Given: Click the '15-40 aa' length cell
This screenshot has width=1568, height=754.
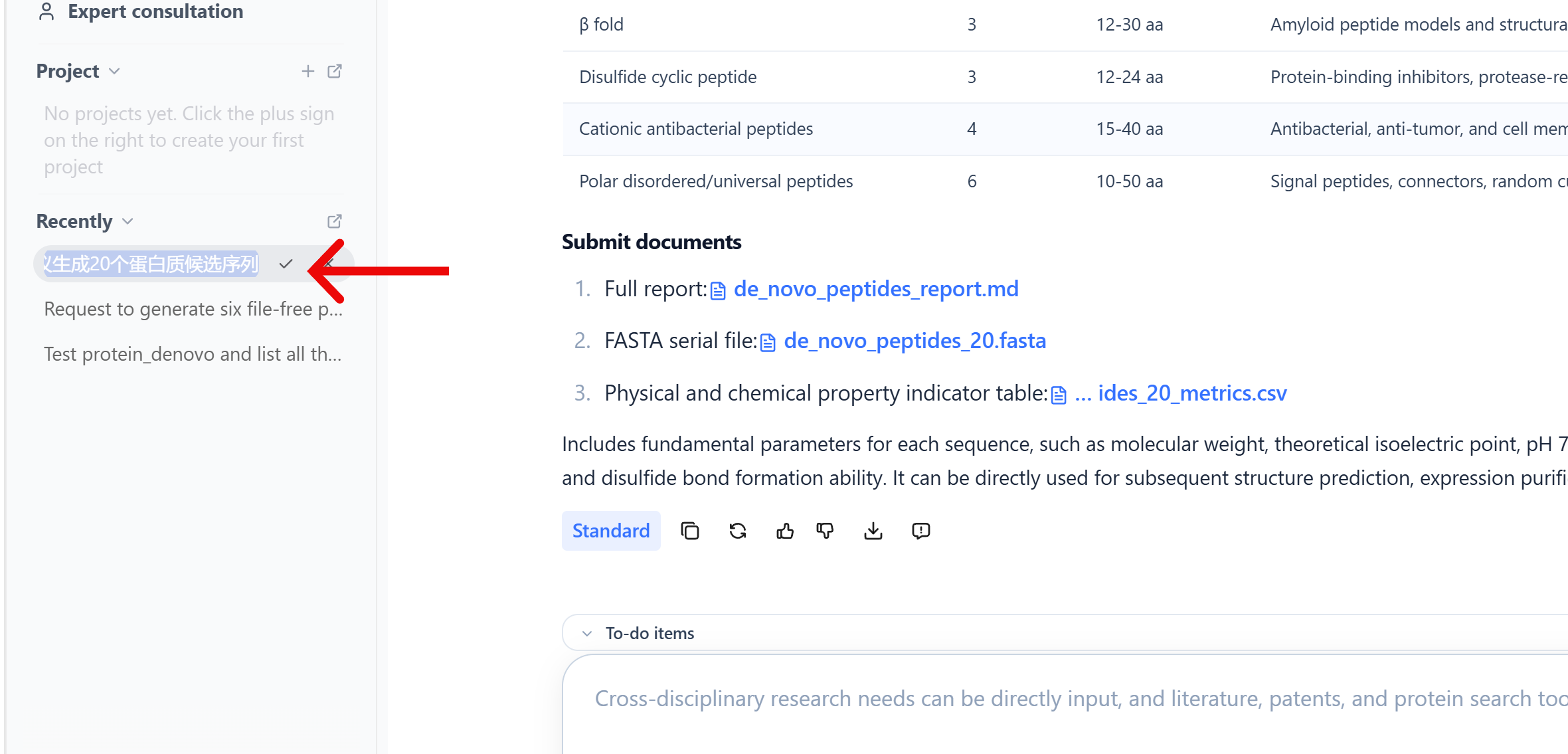Looking at the screenshot, I should 1129,129.
